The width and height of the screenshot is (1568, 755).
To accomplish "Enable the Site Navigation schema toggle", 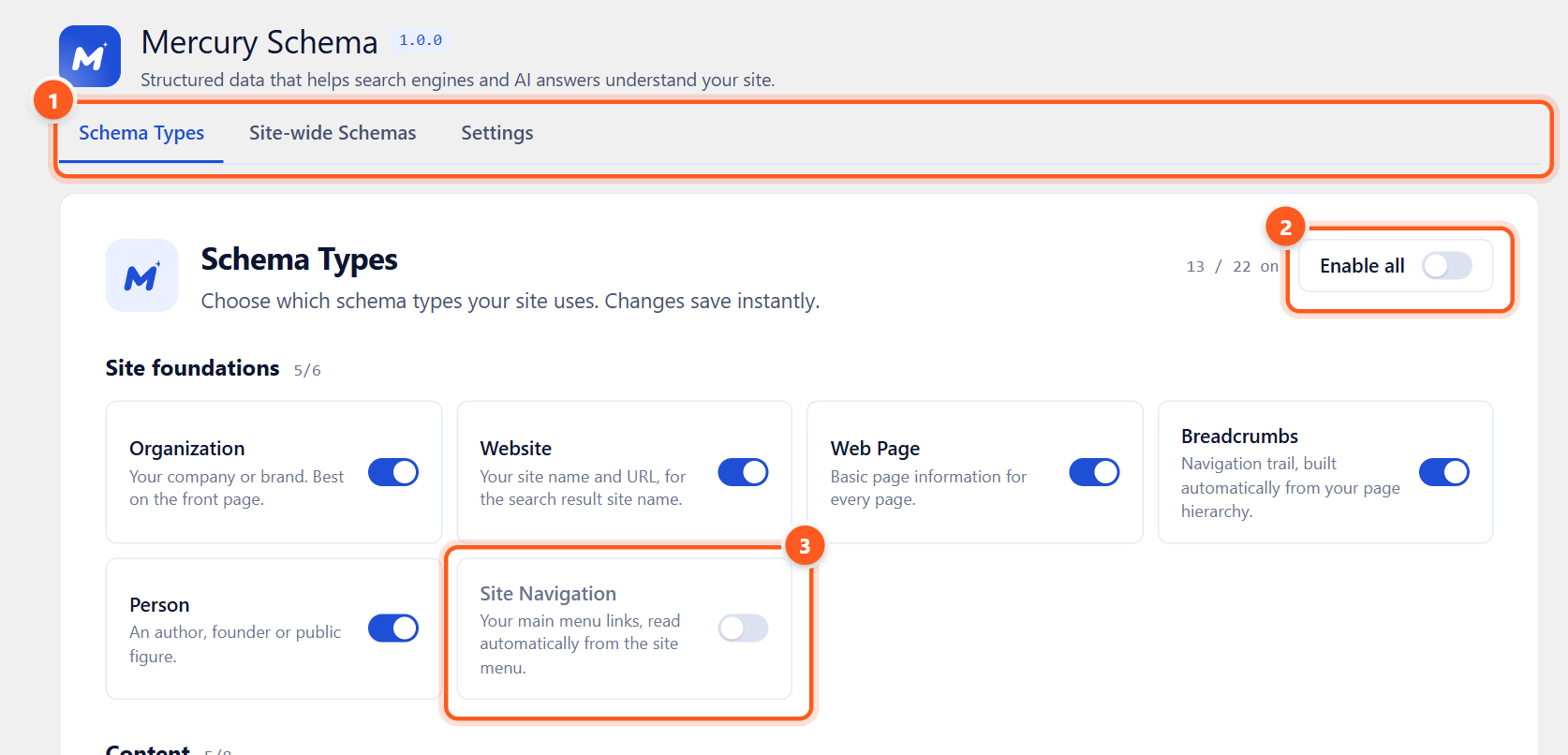I will pyautogui.click(x=744, y=628).
